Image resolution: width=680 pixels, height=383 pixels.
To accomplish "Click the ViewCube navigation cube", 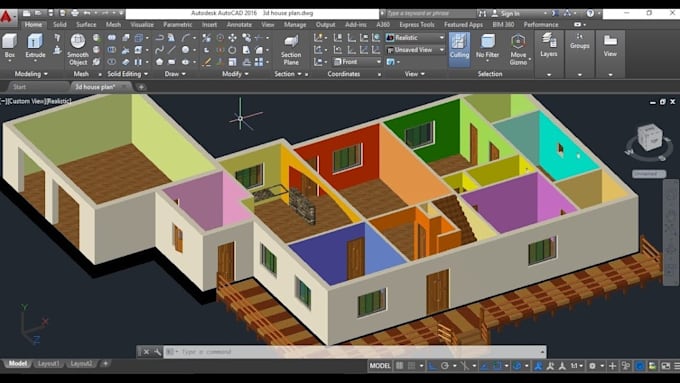I will [650, 137].
